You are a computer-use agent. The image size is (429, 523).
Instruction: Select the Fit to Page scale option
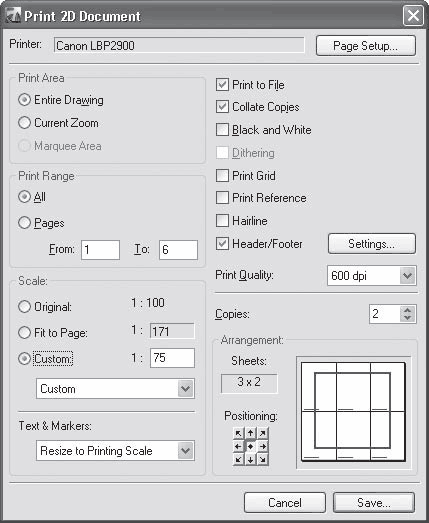(24, 333)
